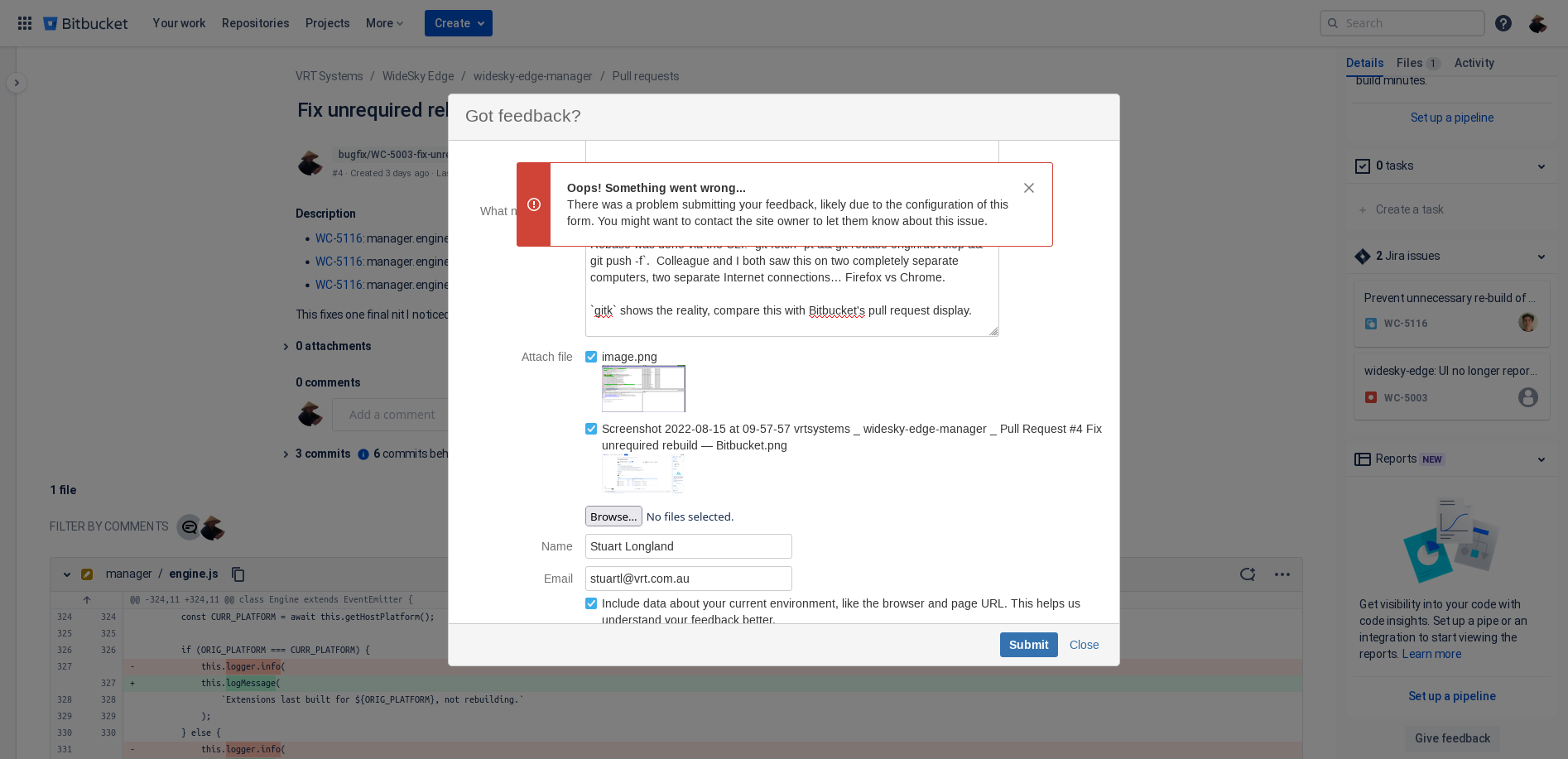Collapse the 2 Jira issues section
Image resolution: width=1568 pixels, height=759 pixels.
pyautogui.click(x=1542, y=257)
